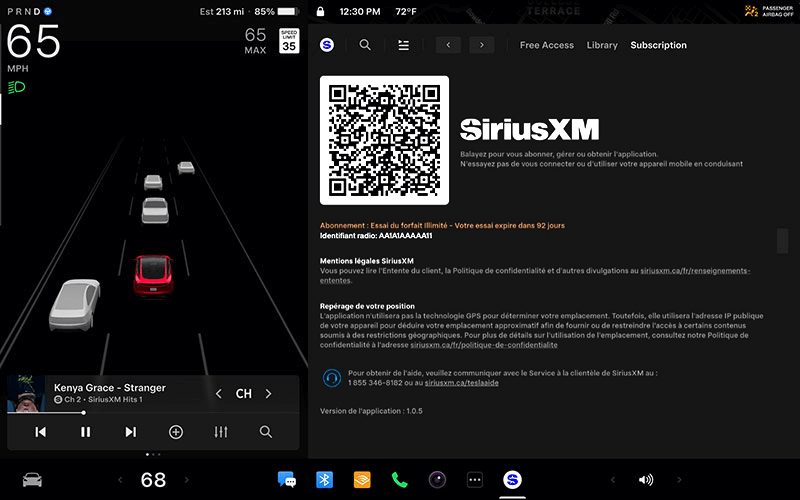This screenshot has height=500, width=800.
Task: Mute the volume speaker icon
Action: click(x=646, y=480)
